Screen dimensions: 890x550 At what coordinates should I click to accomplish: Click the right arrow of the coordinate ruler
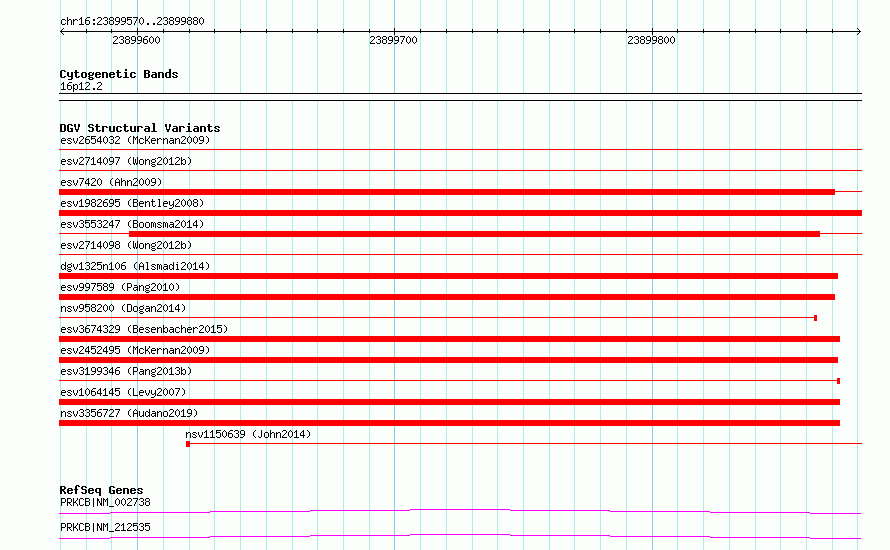(859, 31)
